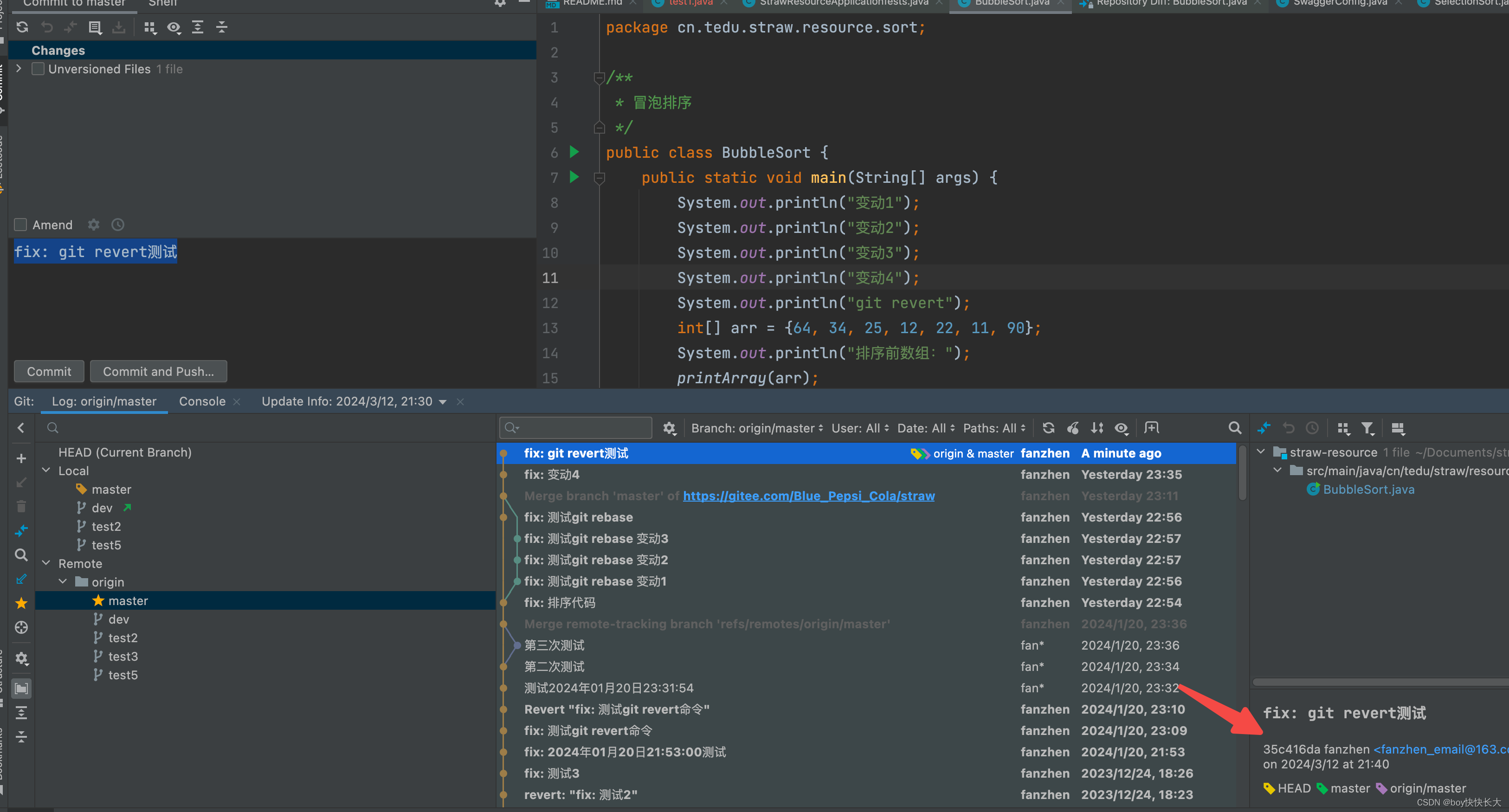Open the Gitee repository link
Viewport: 1509px width, 812px height.
click(808, 495)
